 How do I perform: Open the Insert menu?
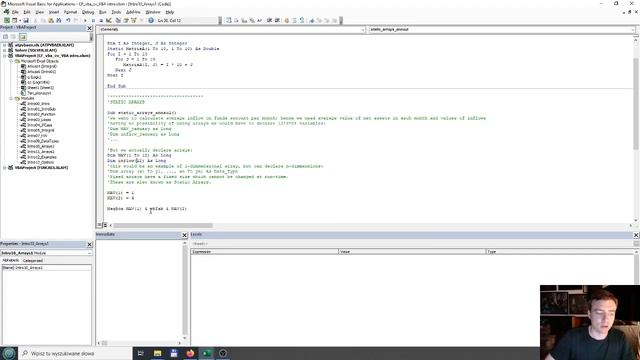click(54, 12)
